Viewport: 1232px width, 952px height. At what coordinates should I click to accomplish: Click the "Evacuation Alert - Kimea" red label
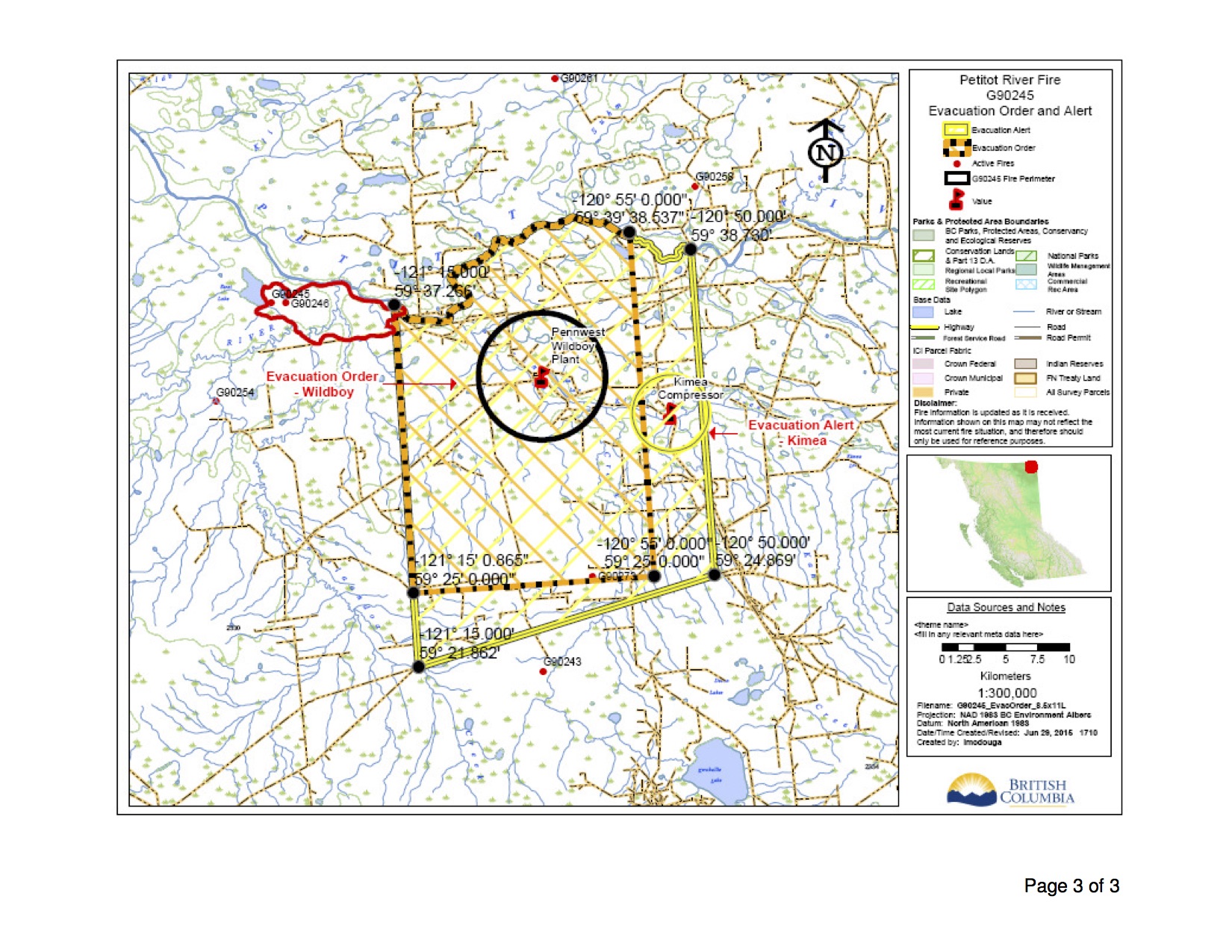(802, 432)
